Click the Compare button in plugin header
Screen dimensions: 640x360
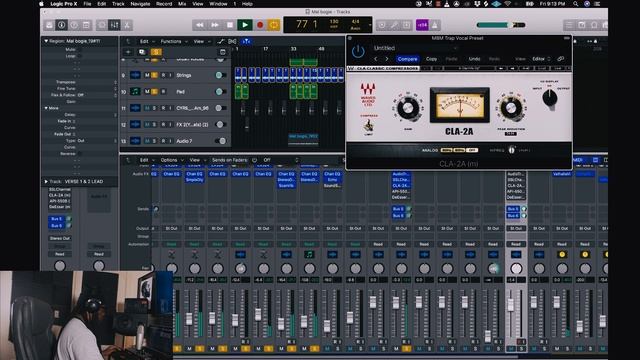407,59
